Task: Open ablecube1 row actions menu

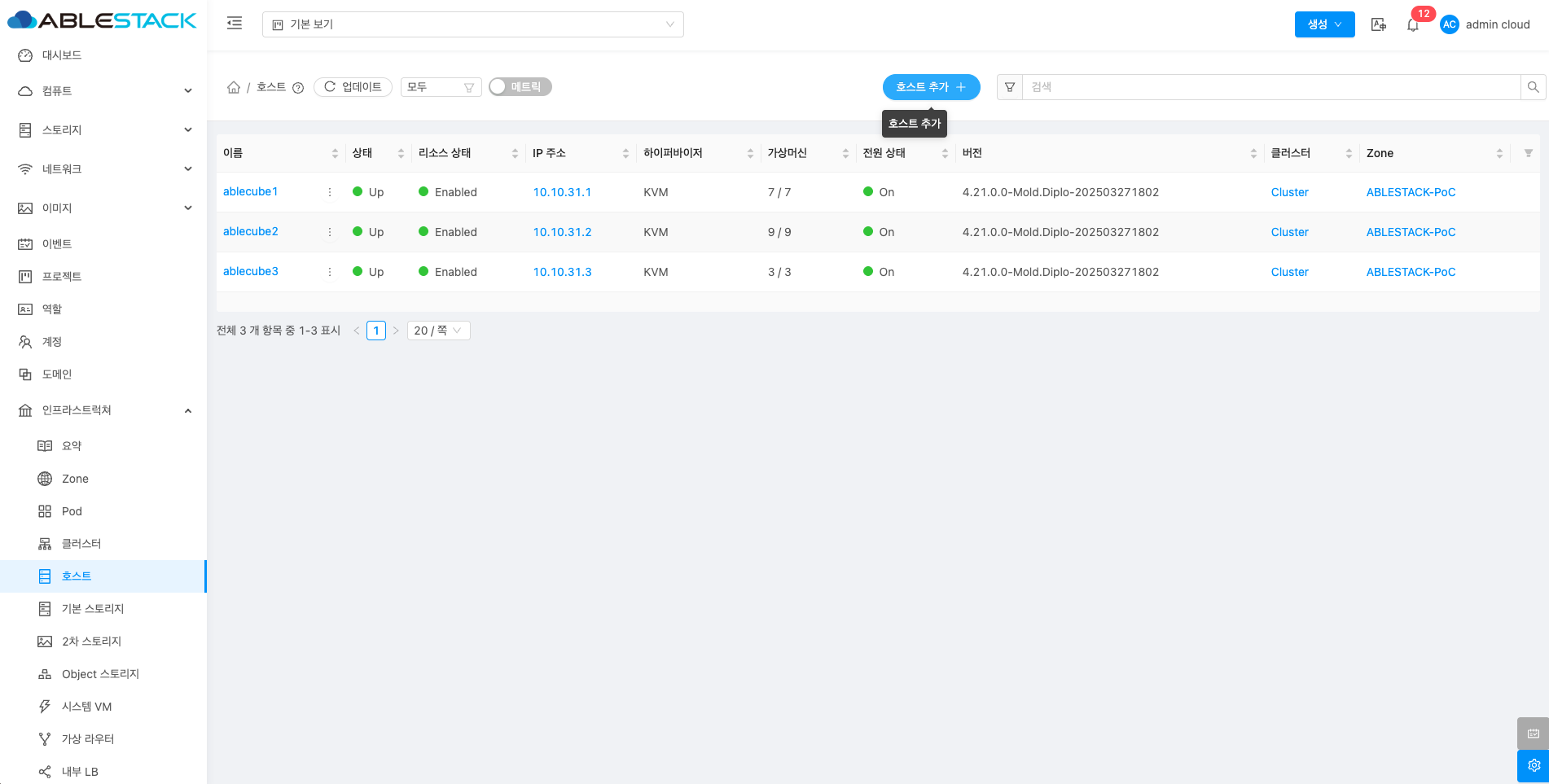Action: 330,192
